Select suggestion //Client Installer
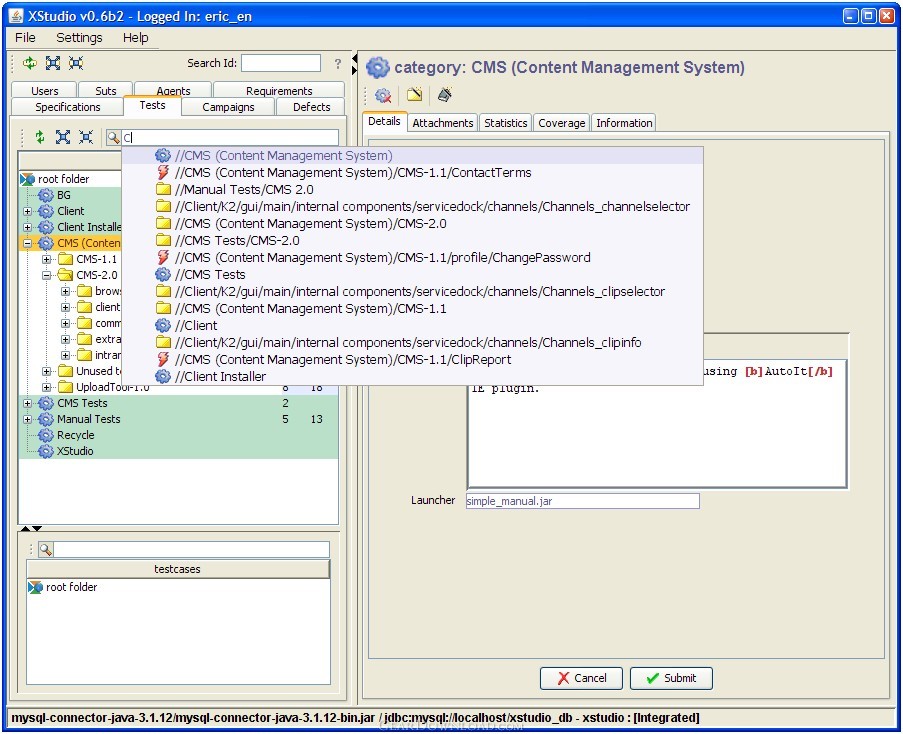This screenshot has width=903, height=734. (412, 376)
